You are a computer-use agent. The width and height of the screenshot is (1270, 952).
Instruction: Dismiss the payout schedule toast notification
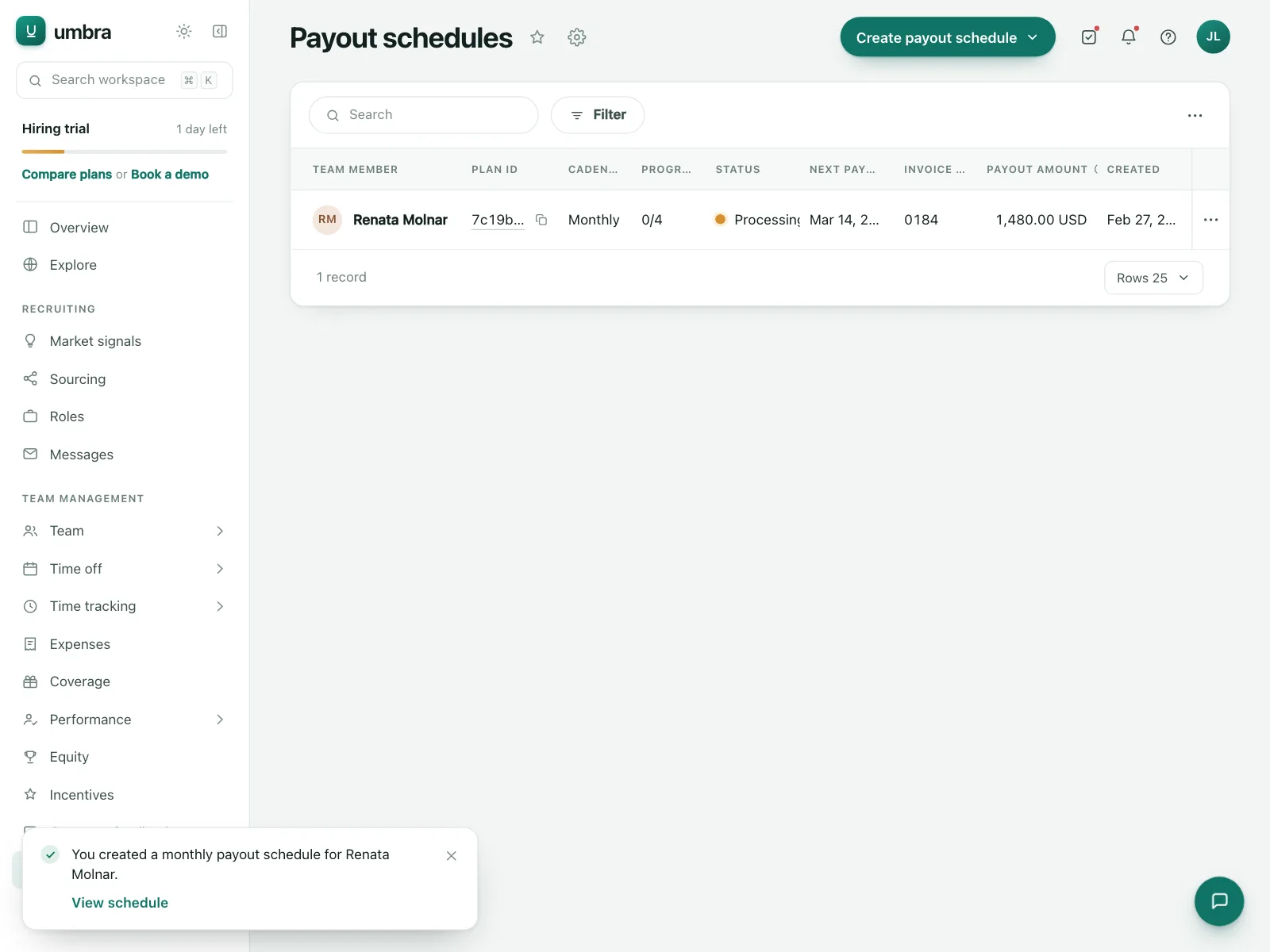pyautogui.click(x=451, y=856)
